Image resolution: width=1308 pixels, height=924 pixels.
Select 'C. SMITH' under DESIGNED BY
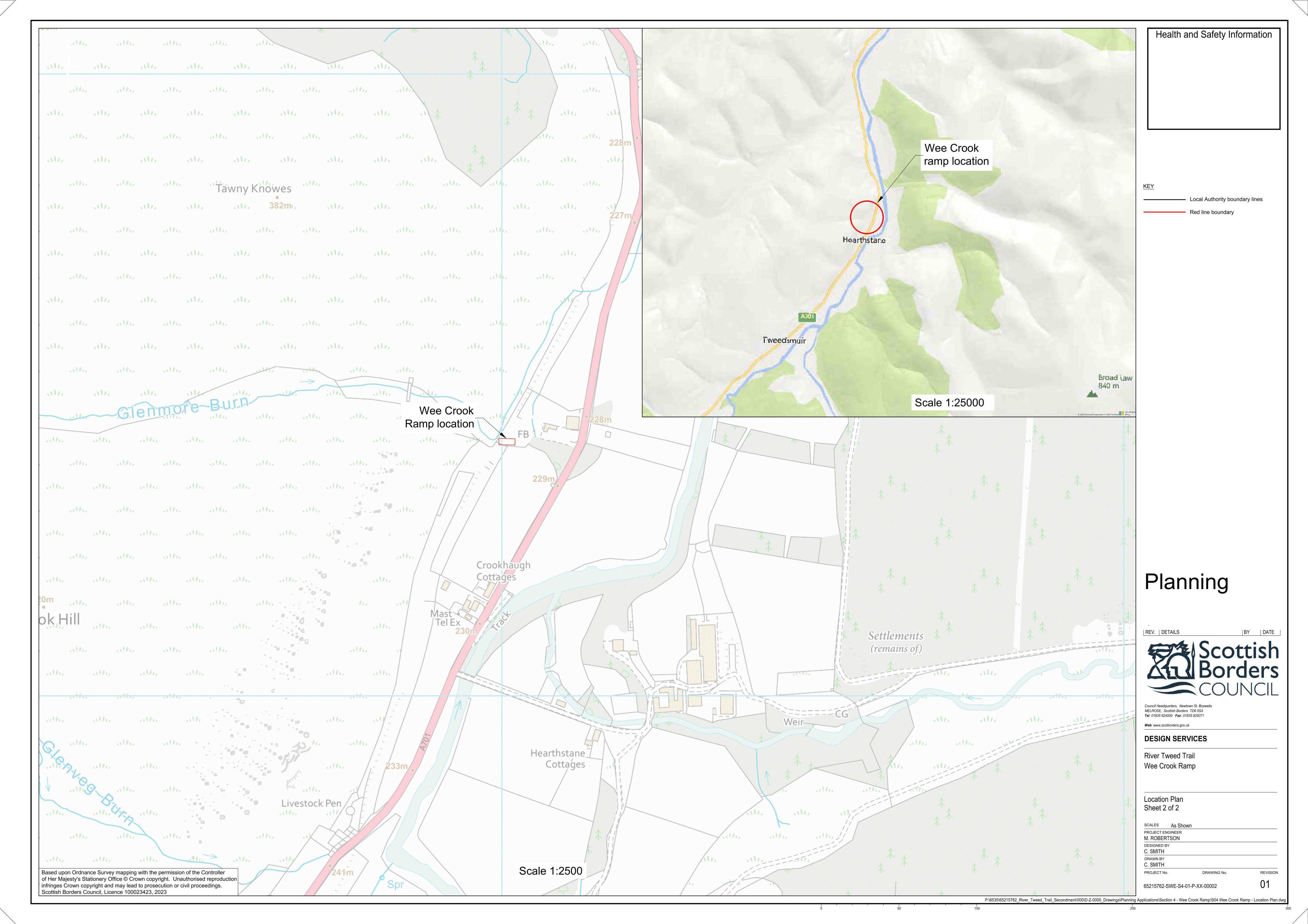point(1154,852)
